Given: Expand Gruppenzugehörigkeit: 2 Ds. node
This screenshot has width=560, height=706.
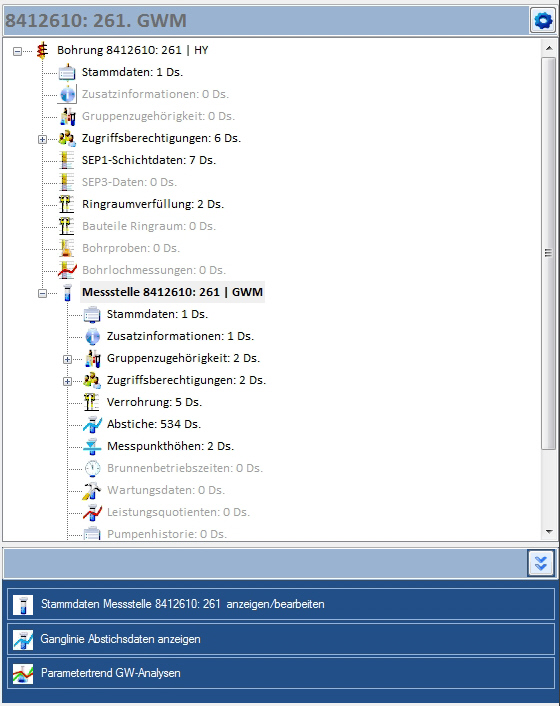Looking at the screenshot, I should point(67,359).
